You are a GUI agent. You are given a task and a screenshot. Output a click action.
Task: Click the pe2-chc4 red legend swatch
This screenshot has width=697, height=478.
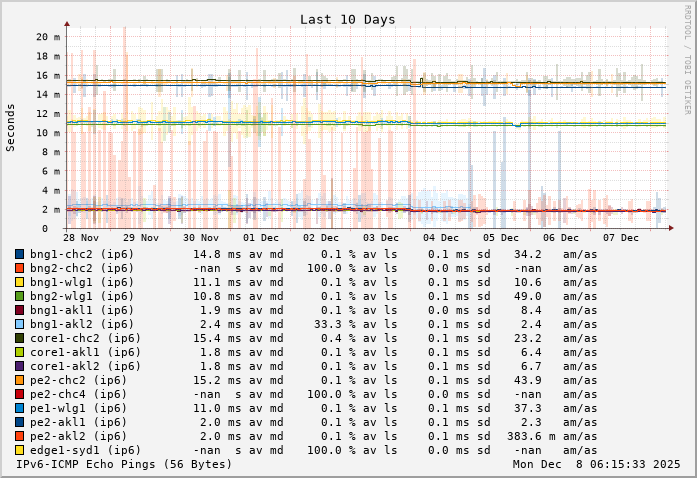coord(19,394)
